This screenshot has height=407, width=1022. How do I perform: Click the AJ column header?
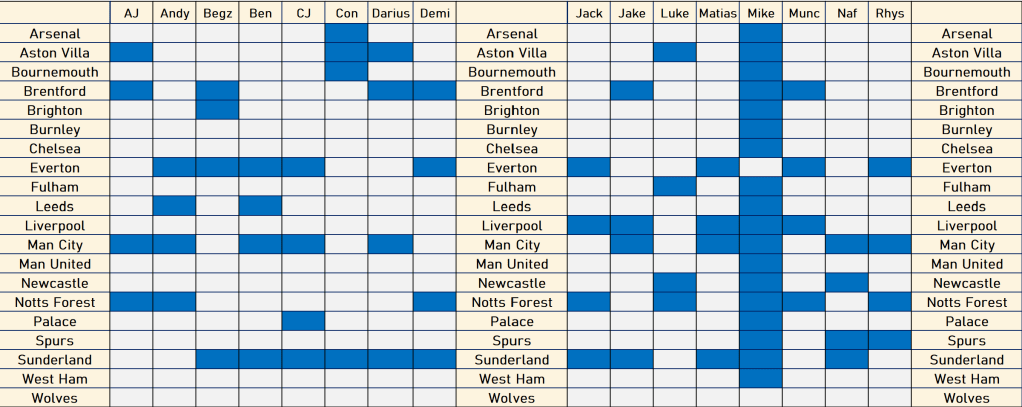[x=131, y=13]
